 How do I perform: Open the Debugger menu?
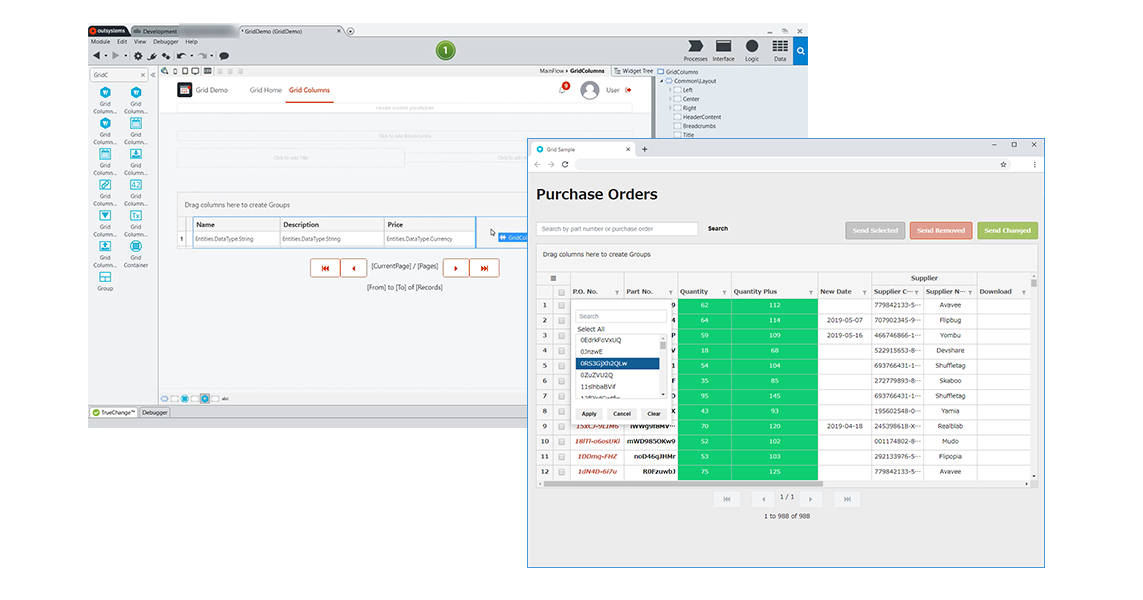tap(166, 42)
